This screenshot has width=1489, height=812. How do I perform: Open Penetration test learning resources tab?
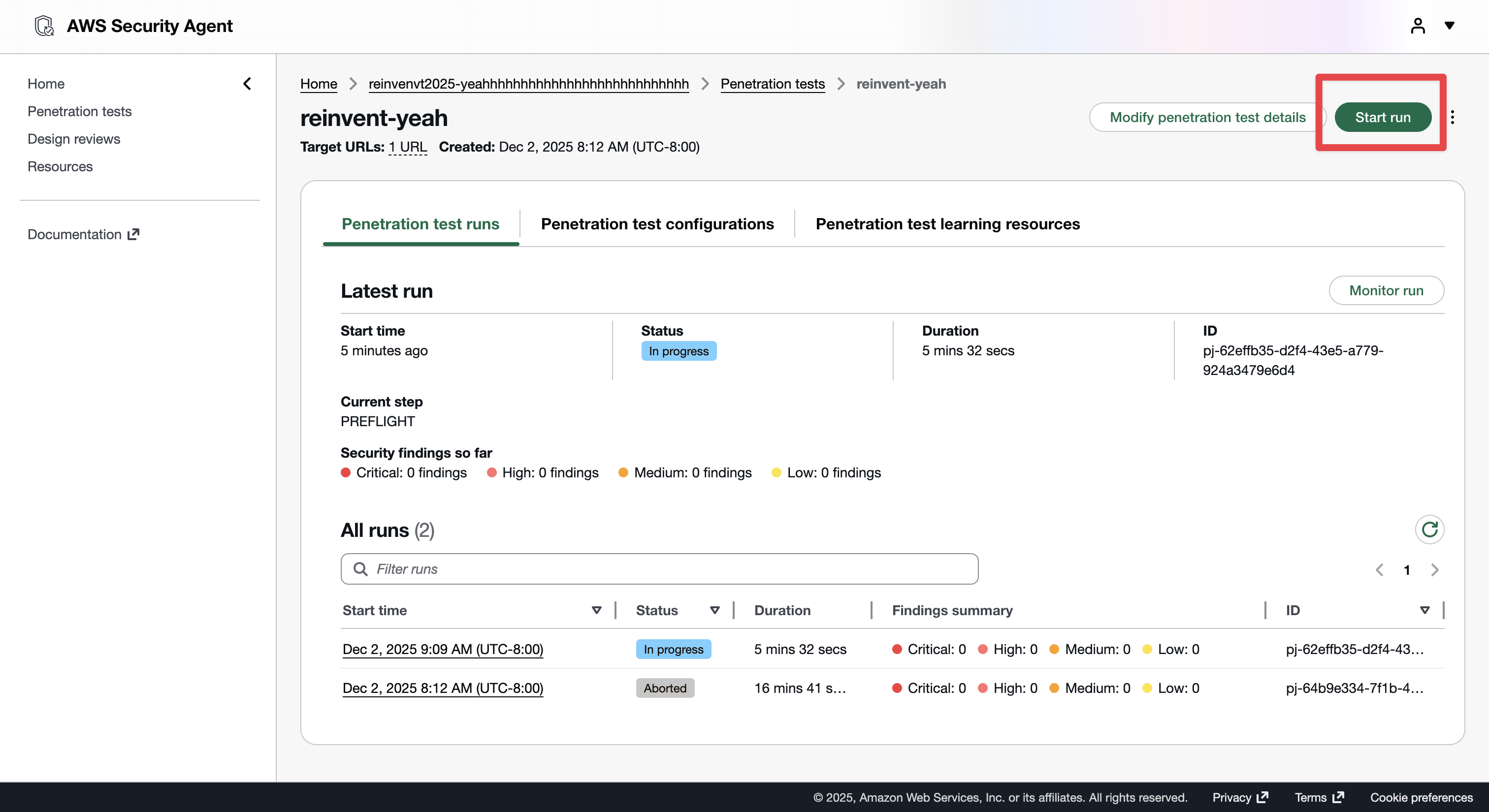coord(947,224)
